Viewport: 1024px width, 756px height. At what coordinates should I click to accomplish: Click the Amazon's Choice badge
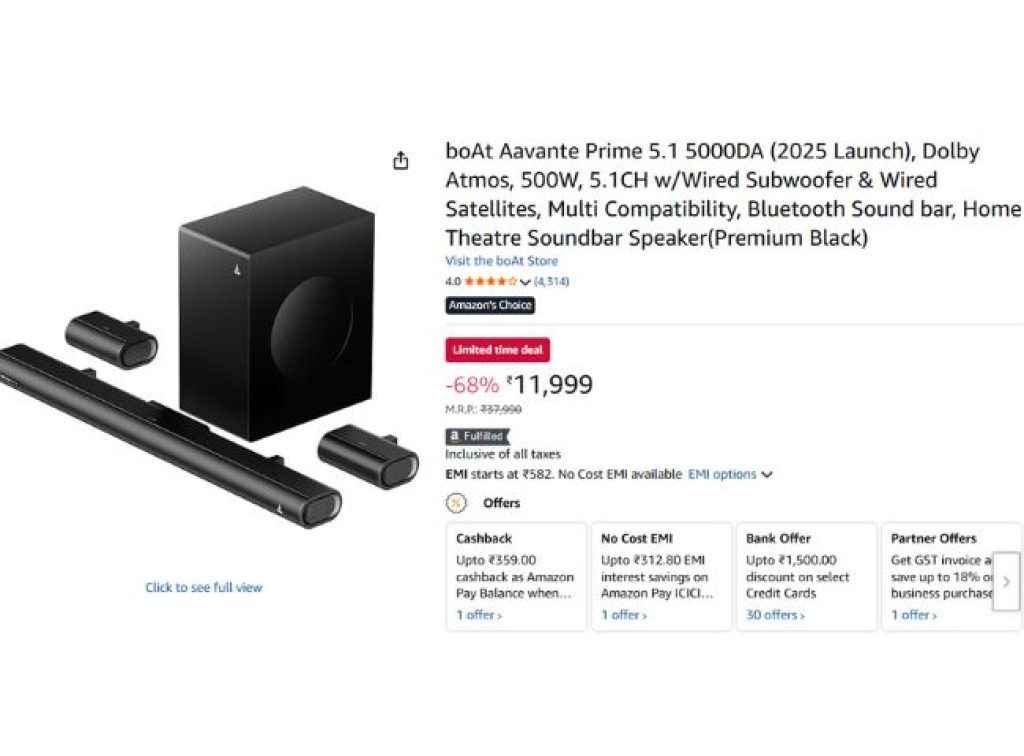tap(490, 305)
